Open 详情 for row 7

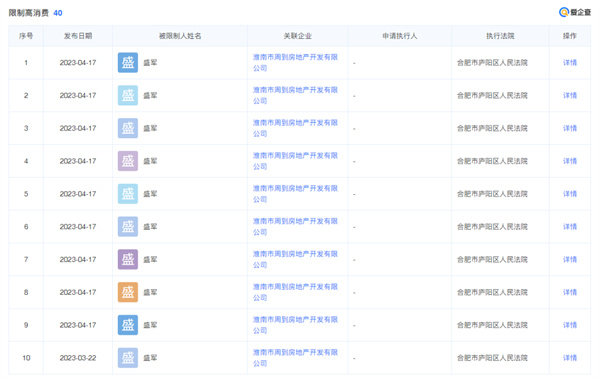coord(570,259)
